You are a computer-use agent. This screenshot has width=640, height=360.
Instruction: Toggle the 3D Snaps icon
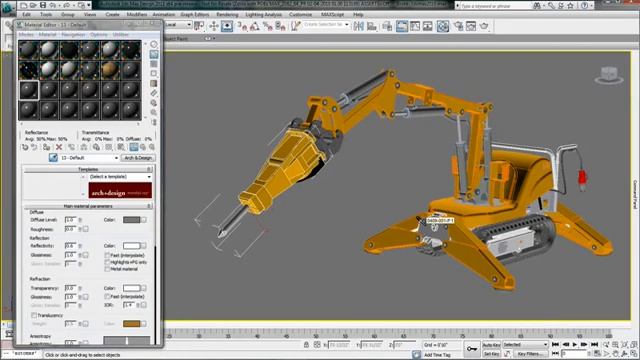tap(242, 26)
